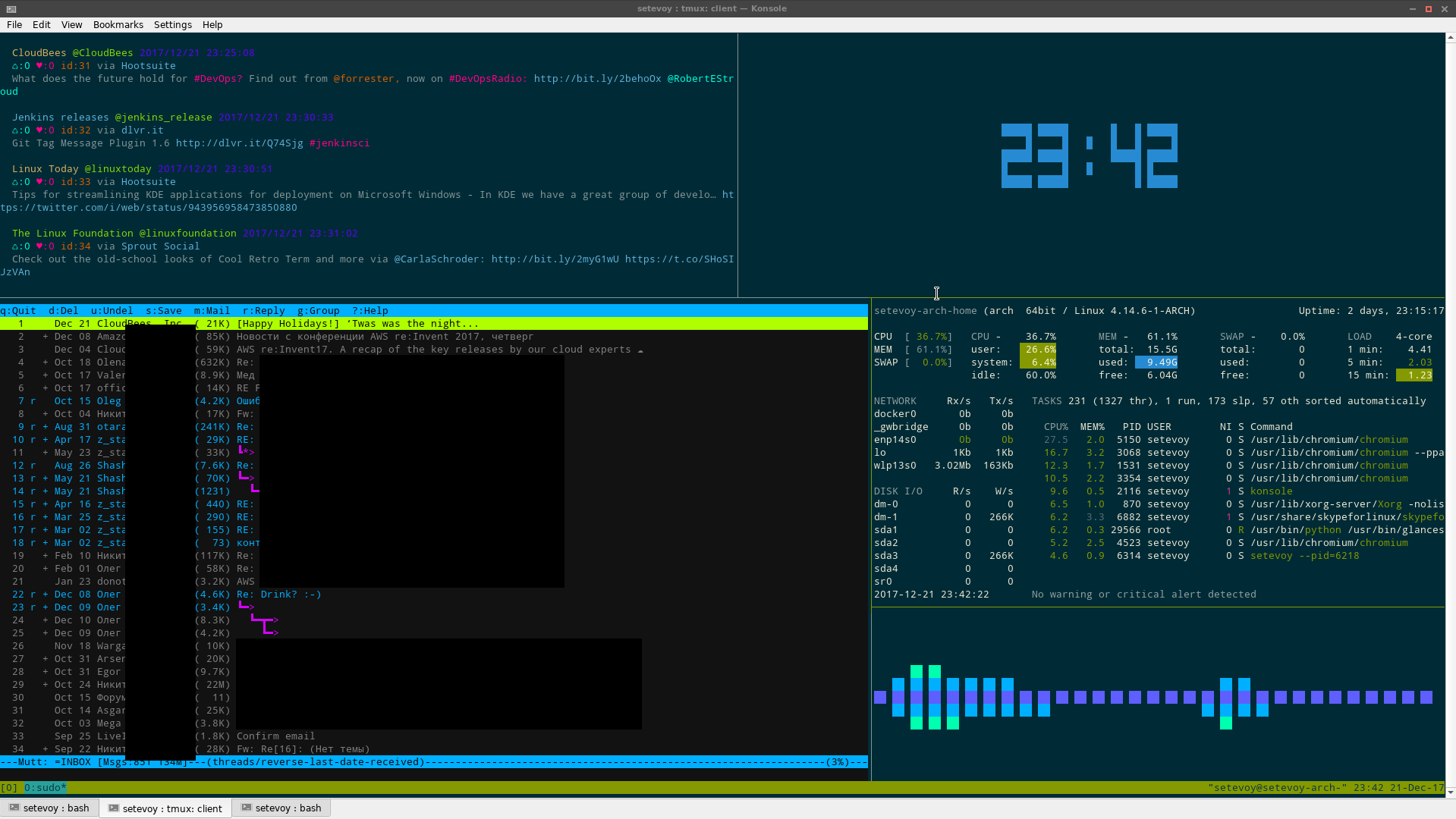Click the @linuxtoday handle
This screenshot has height=819, width=1456.
coord(118,168)
